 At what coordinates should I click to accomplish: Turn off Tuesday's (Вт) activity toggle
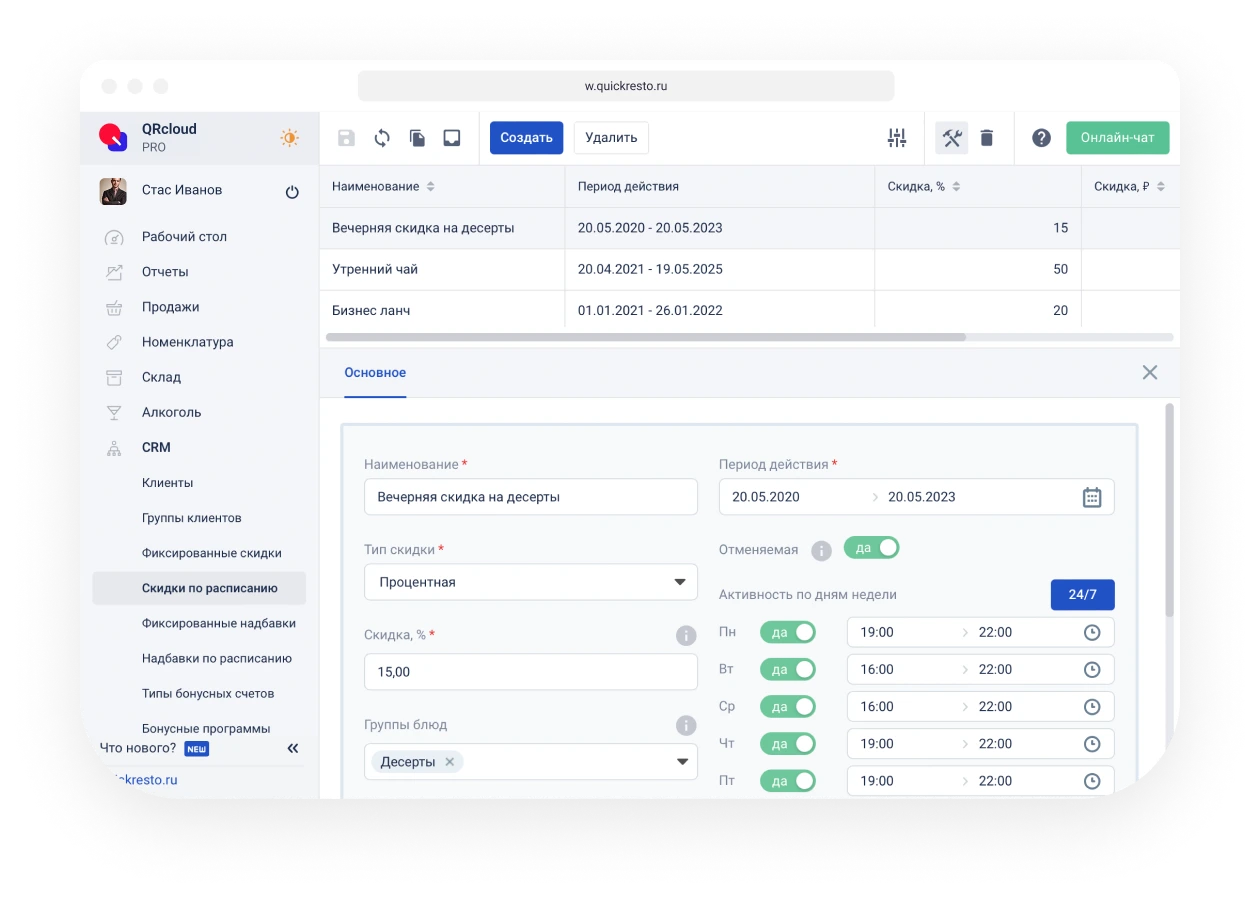pos(787,669)
